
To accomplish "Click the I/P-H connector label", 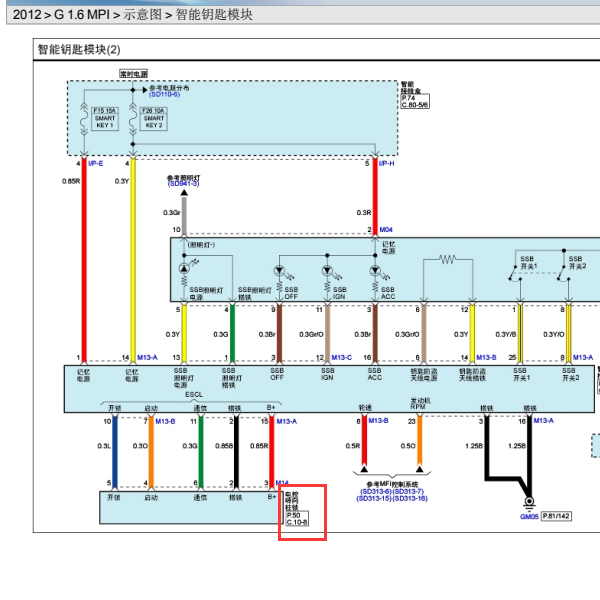I will pyautogui.click(x=386, y=163).
